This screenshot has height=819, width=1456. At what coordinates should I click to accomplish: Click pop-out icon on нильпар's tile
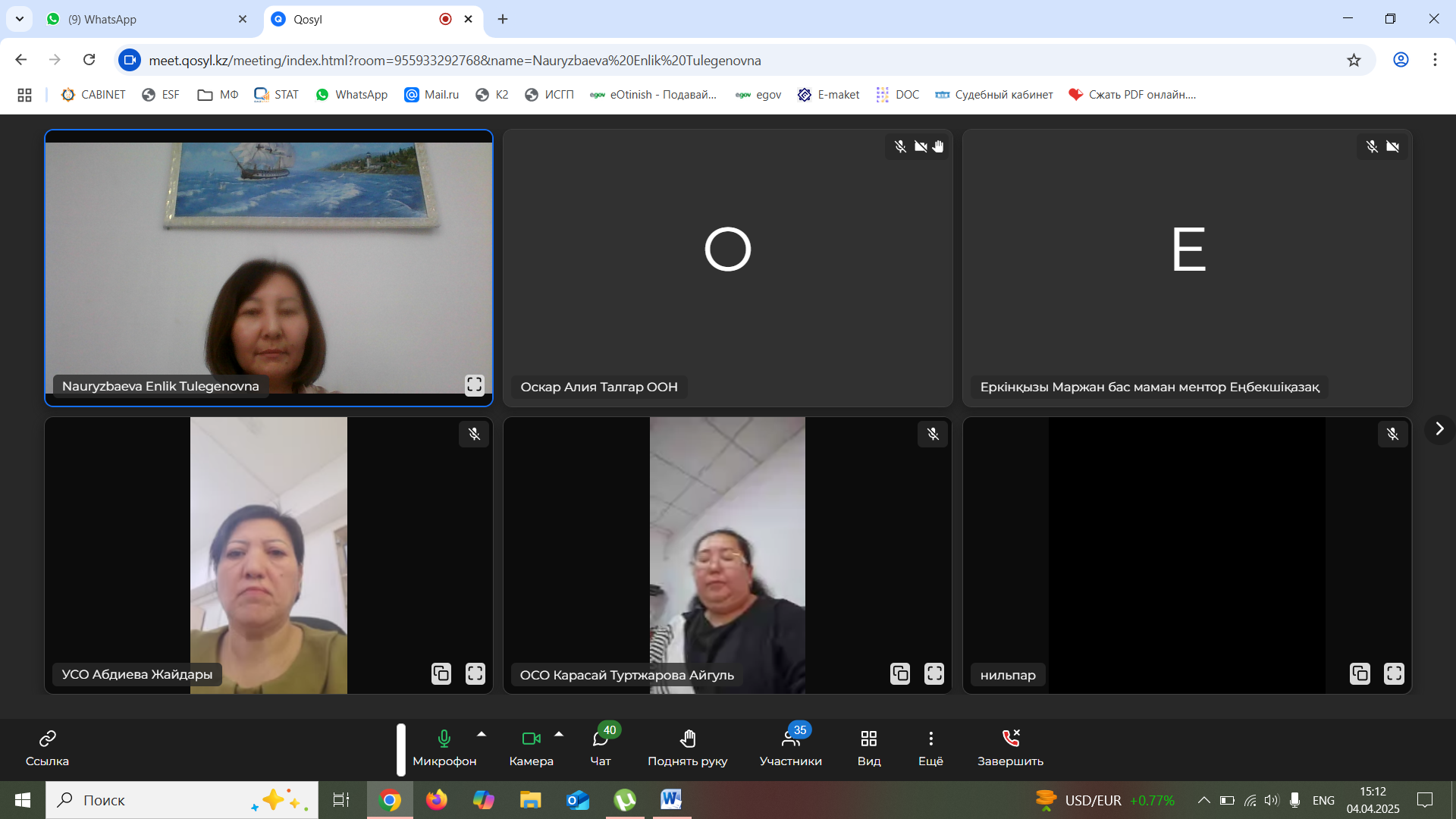point(1360,673)
